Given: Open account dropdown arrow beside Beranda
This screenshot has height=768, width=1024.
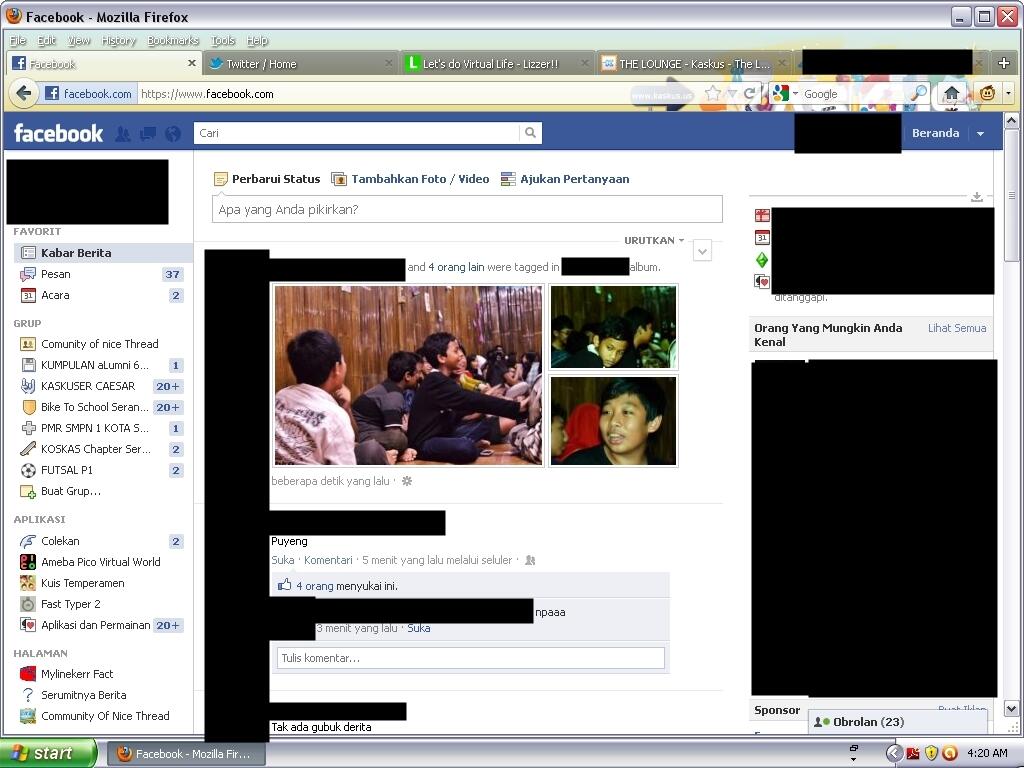Looking at the screenshot, I should tap(980, 133).
